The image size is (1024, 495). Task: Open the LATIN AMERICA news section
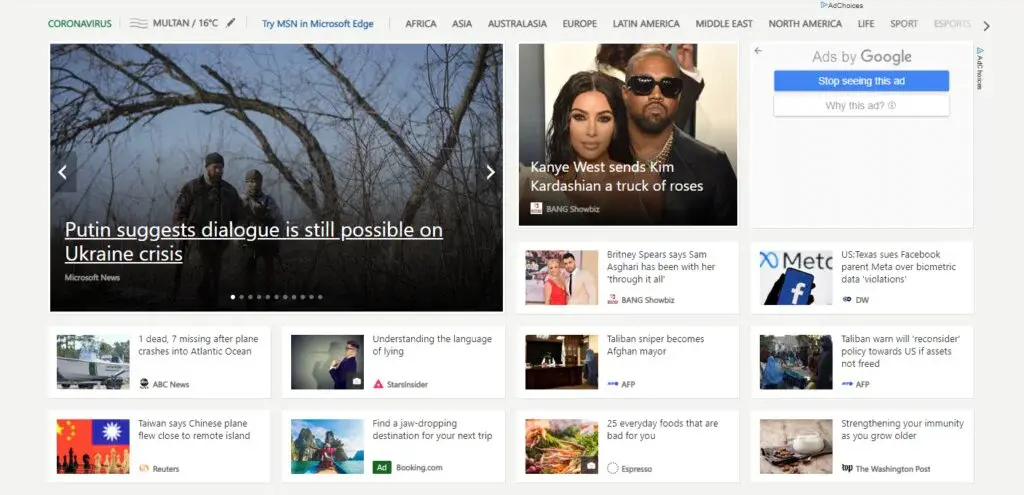point(646,24)
